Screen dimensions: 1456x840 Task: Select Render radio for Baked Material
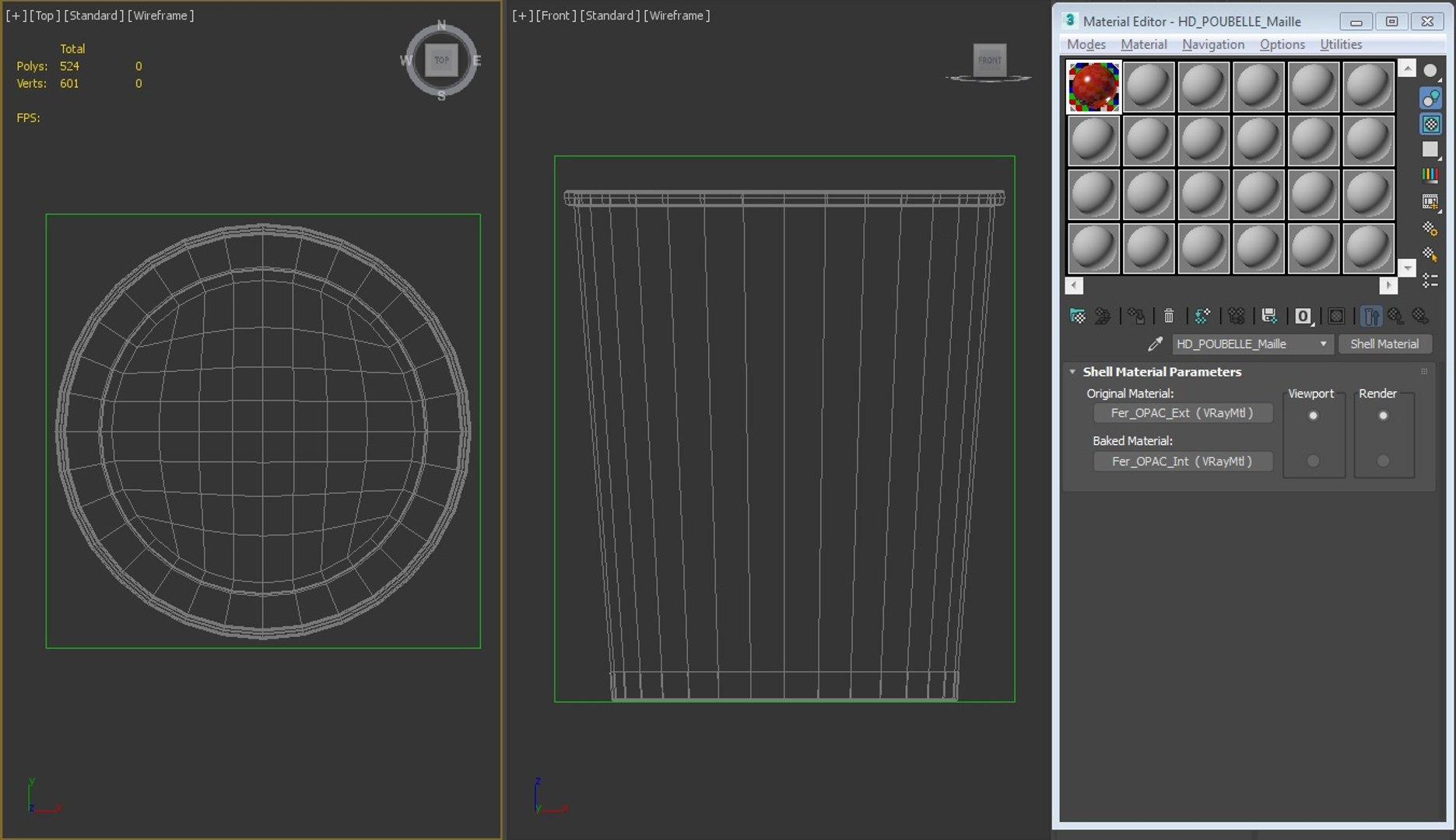(1383, 461)
